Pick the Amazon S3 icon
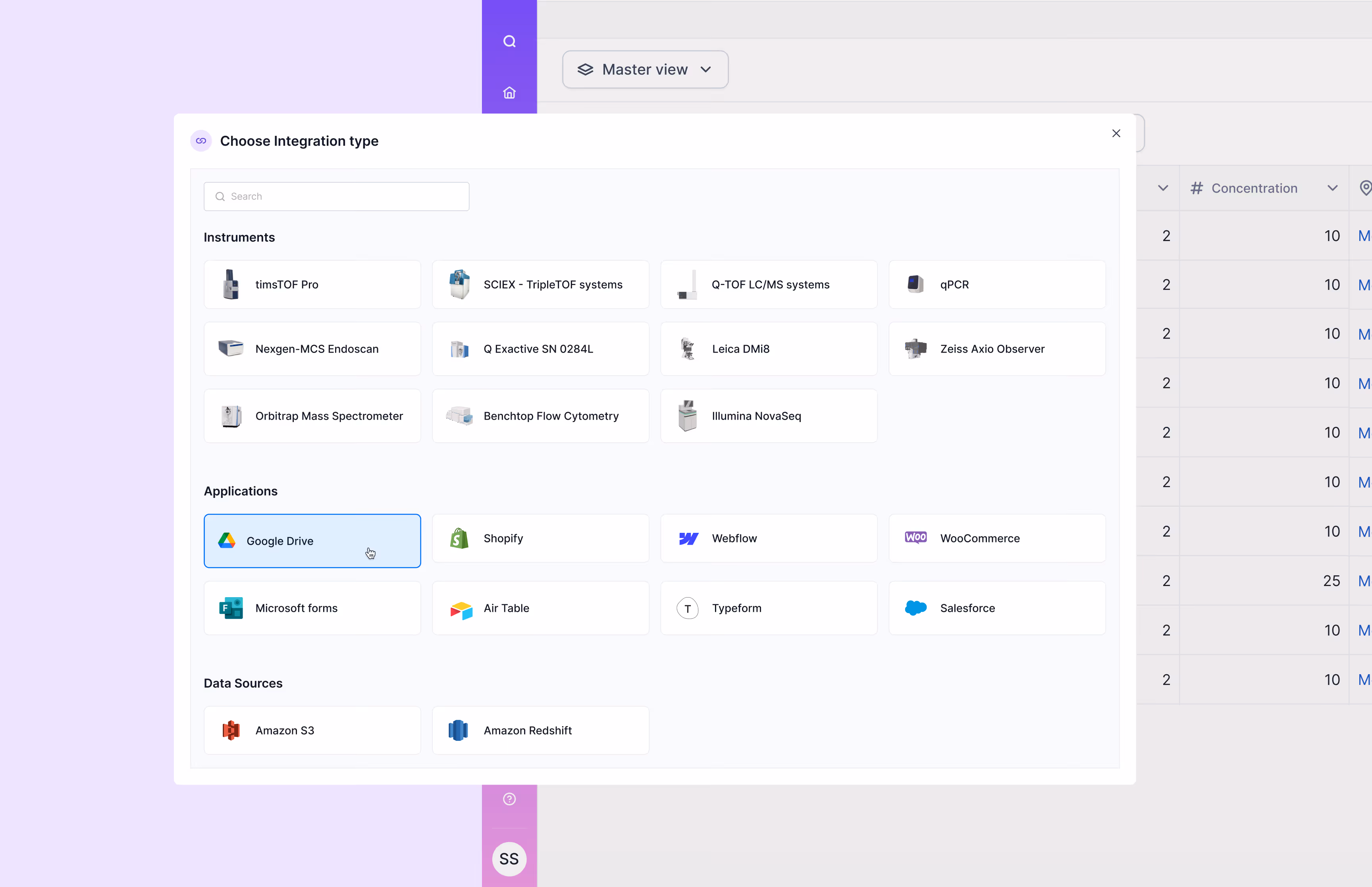The height and width of the screenshot is (887, 1372). (x=231, y=730)
